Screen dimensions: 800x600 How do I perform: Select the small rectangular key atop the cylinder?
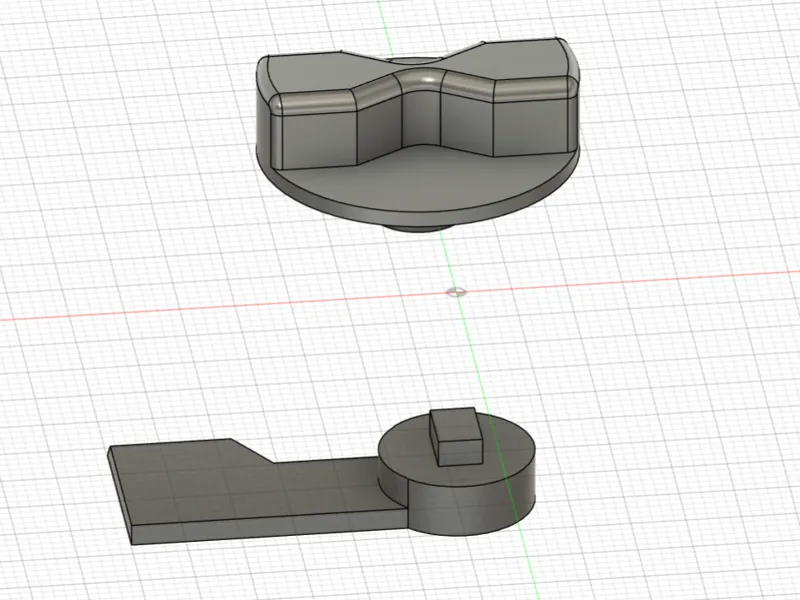coord(455,436)
